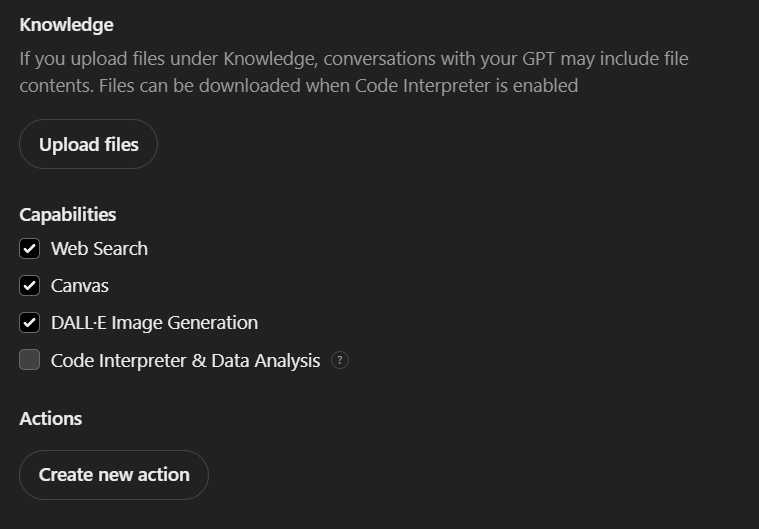
Task: Select the Knowledge section heading
Action: coord(66,25)
